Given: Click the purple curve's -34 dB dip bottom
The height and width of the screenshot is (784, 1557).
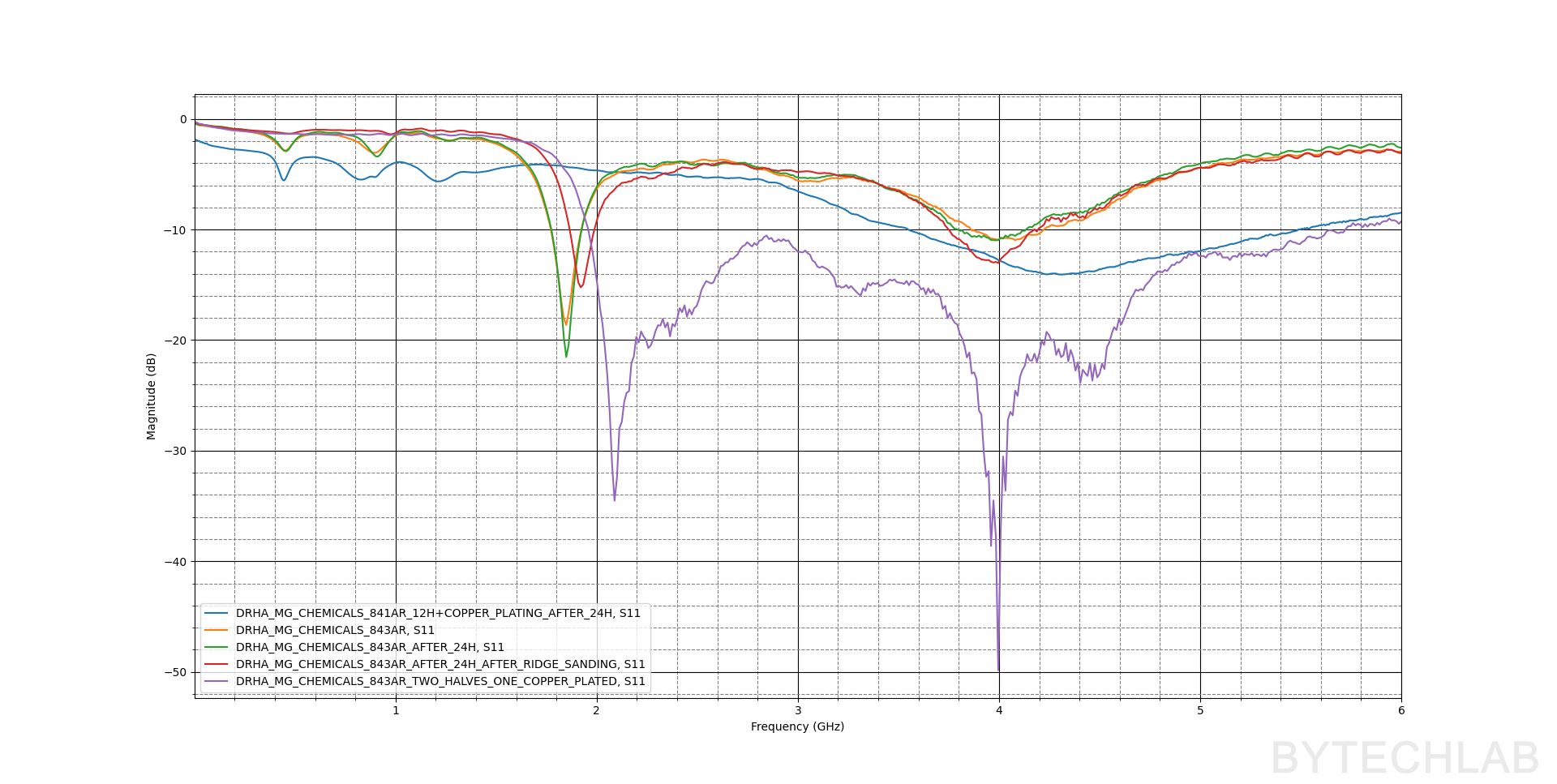Looking at the screenshot, I should 615,499.
